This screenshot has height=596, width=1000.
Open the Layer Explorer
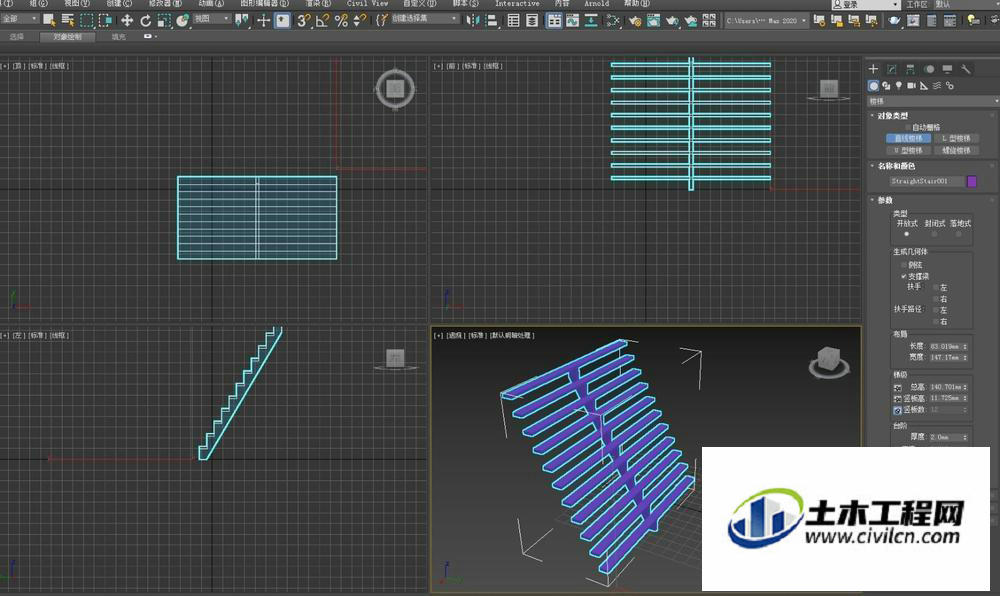[532, 20]
